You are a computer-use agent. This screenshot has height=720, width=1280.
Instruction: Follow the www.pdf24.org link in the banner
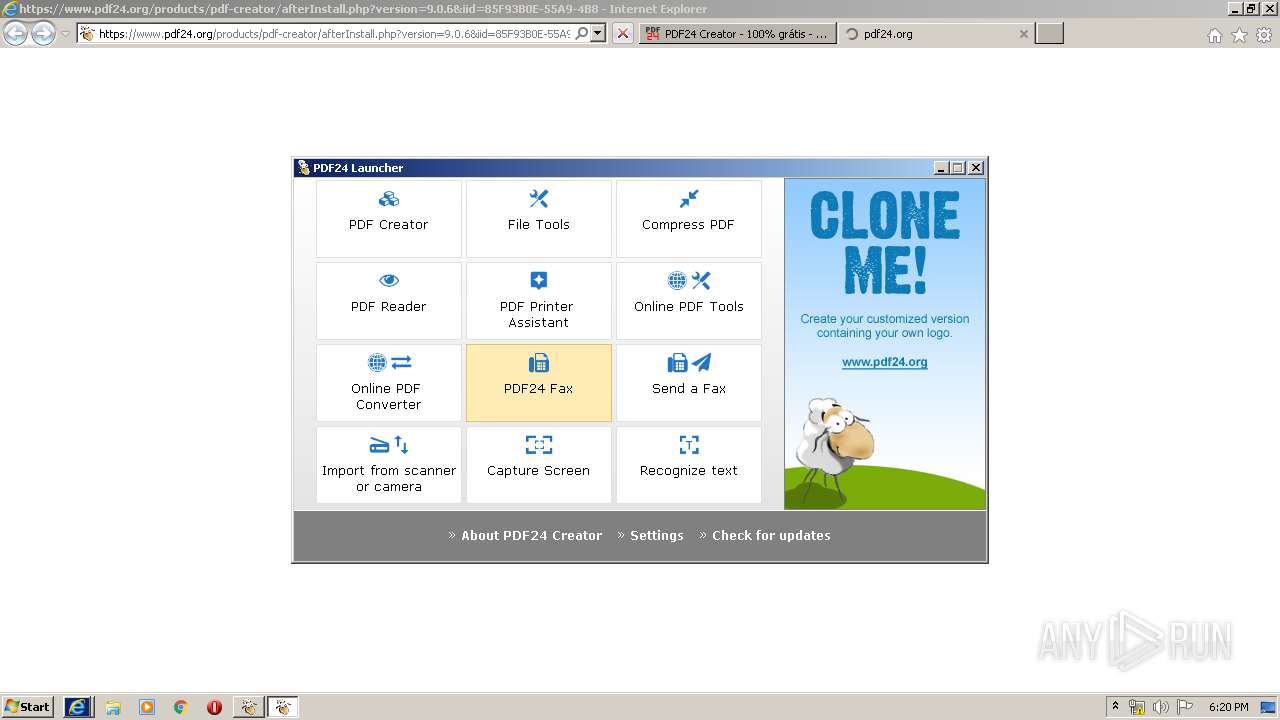[884, 362]
